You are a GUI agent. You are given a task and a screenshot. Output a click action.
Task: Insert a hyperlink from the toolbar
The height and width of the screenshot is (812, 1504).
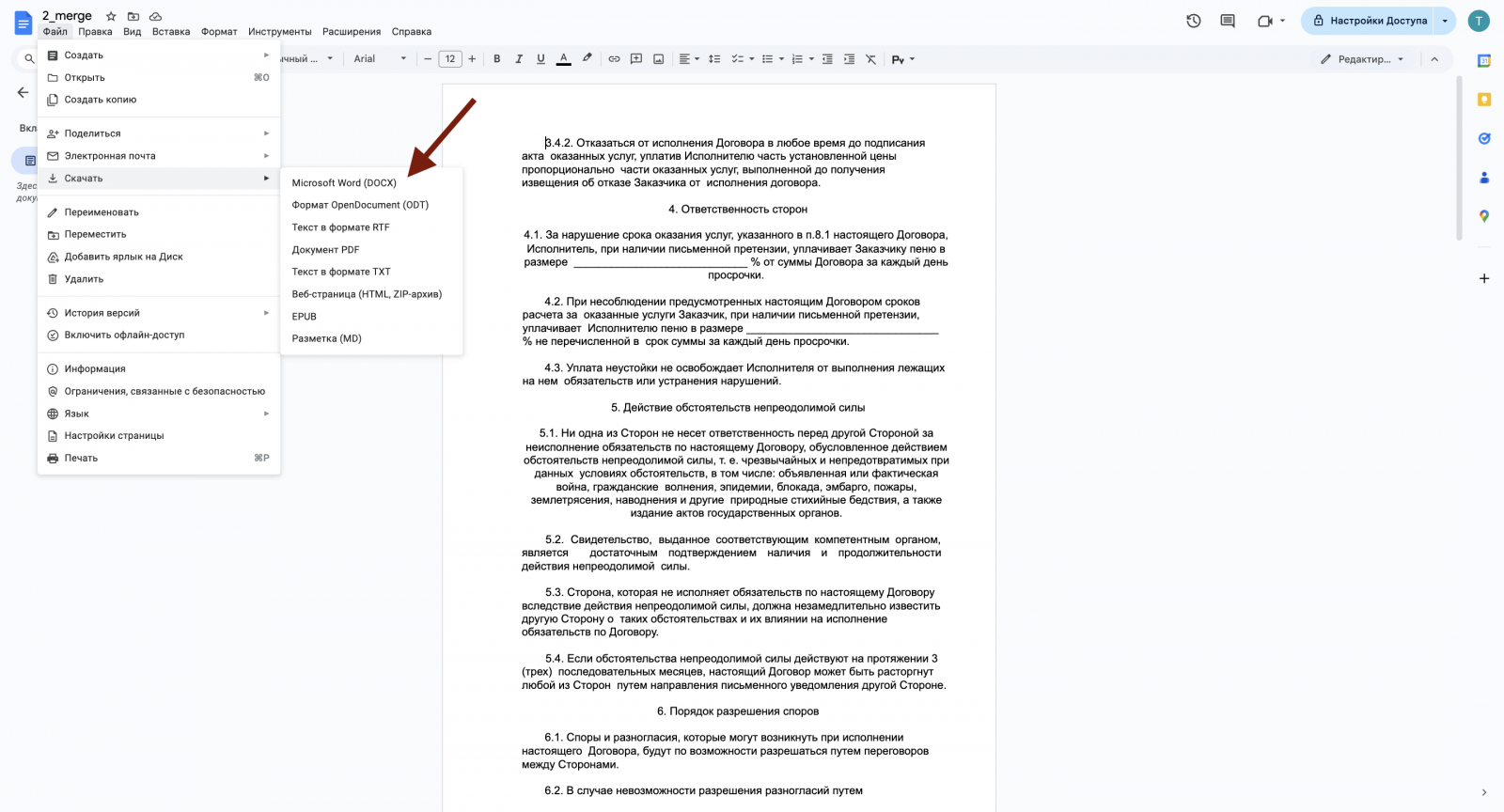[614, 59]
